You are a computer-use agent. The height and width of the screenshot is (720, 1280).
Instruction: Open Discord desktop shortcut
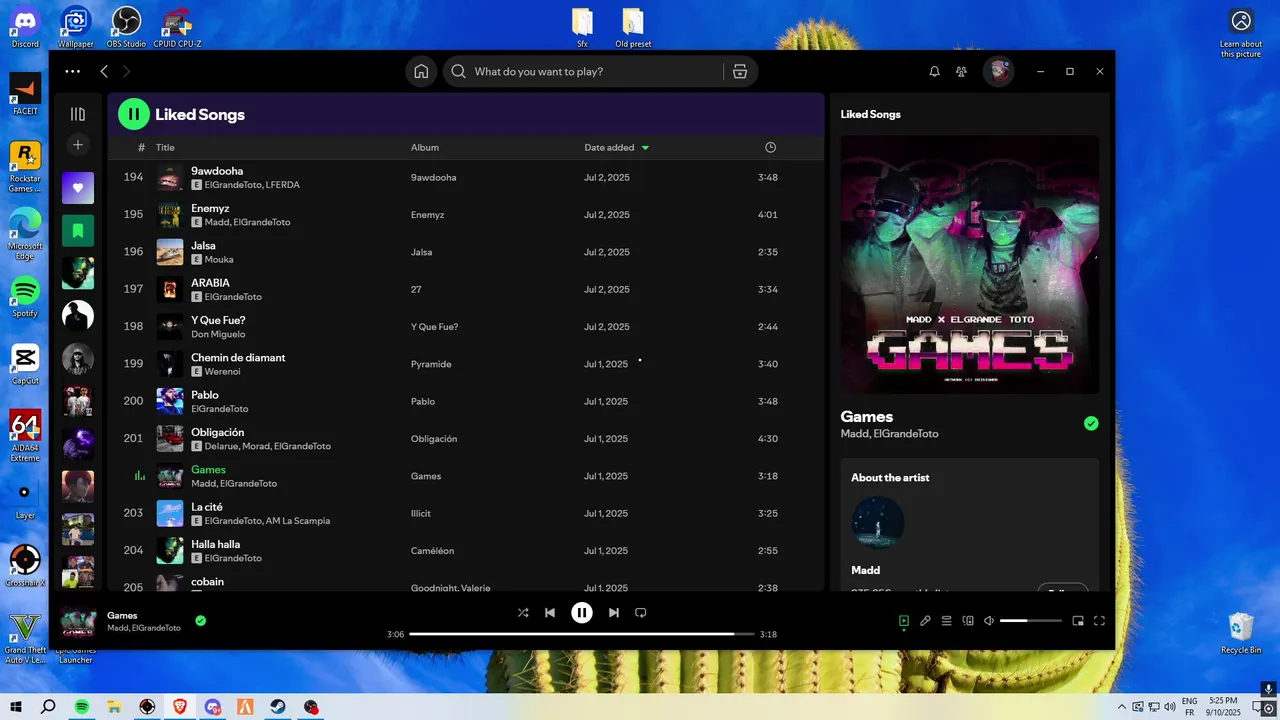pyautogui.click(x=25, y=26)
